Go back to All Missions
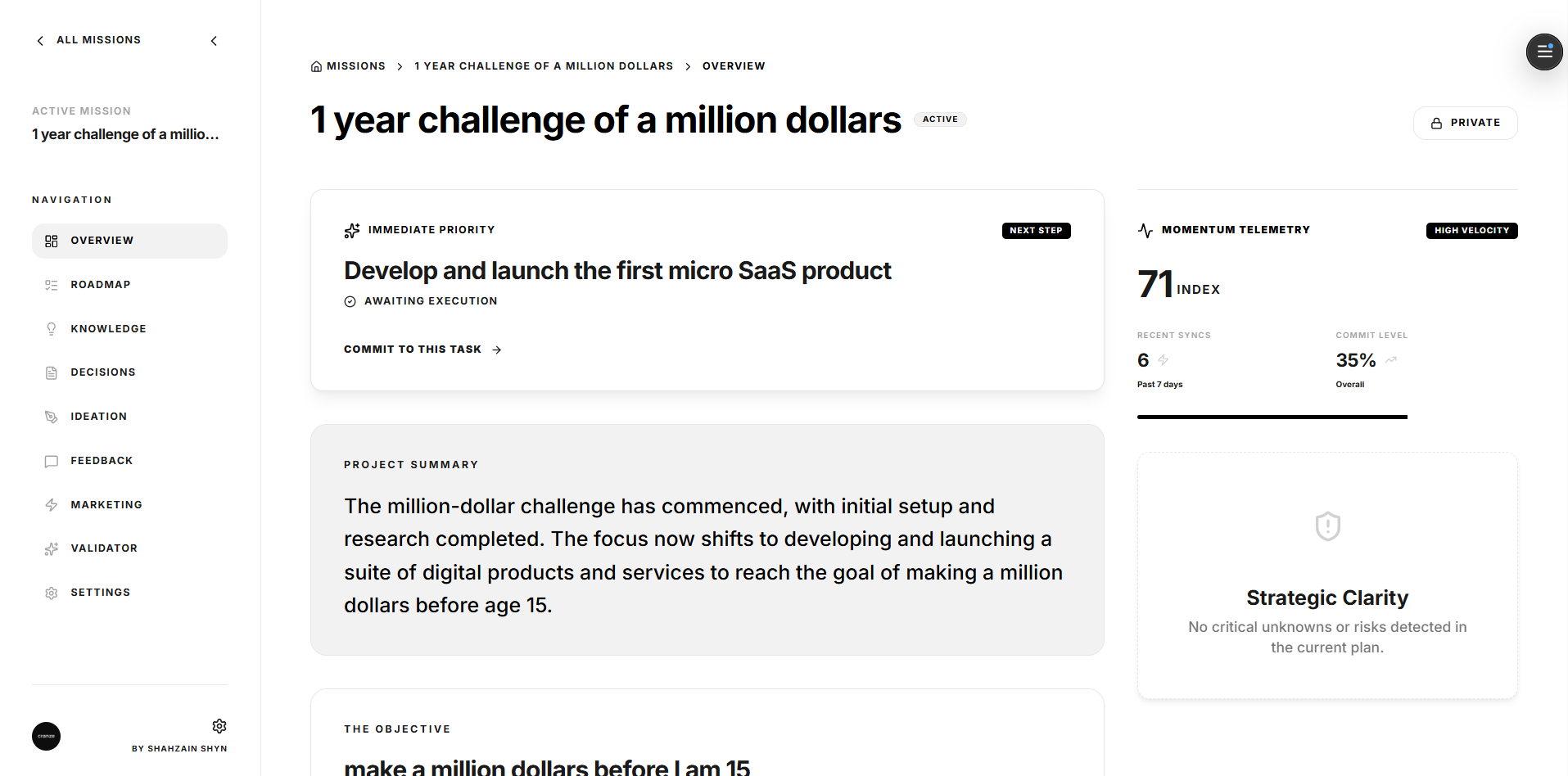This screenshot has width=1568, height=776. 89,40
